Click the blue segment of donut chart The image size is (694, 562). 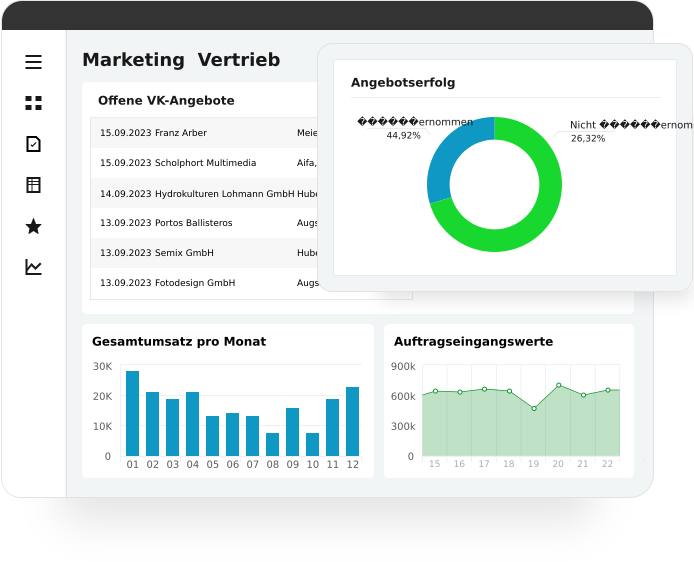pyautogui.click(x=445, y=160)
